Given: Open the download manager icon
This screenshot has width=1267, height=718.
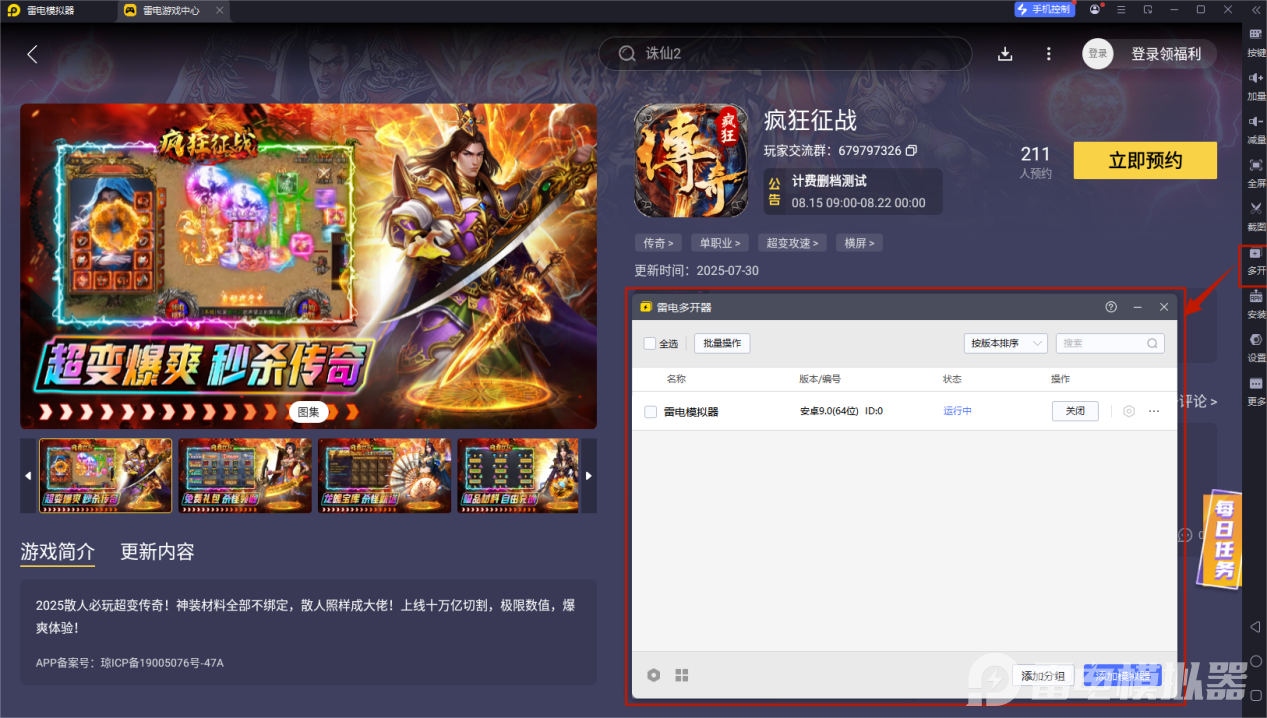Looking at the screenshot, I should click(x=1006, y=54).
